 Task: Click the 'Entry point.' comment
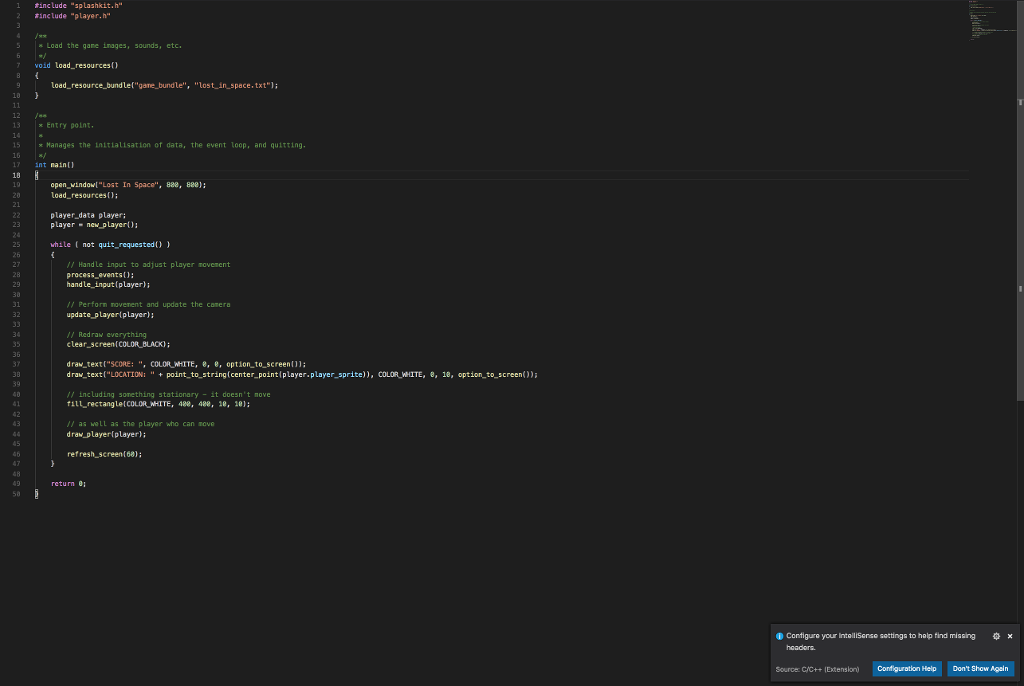point(66,125)
